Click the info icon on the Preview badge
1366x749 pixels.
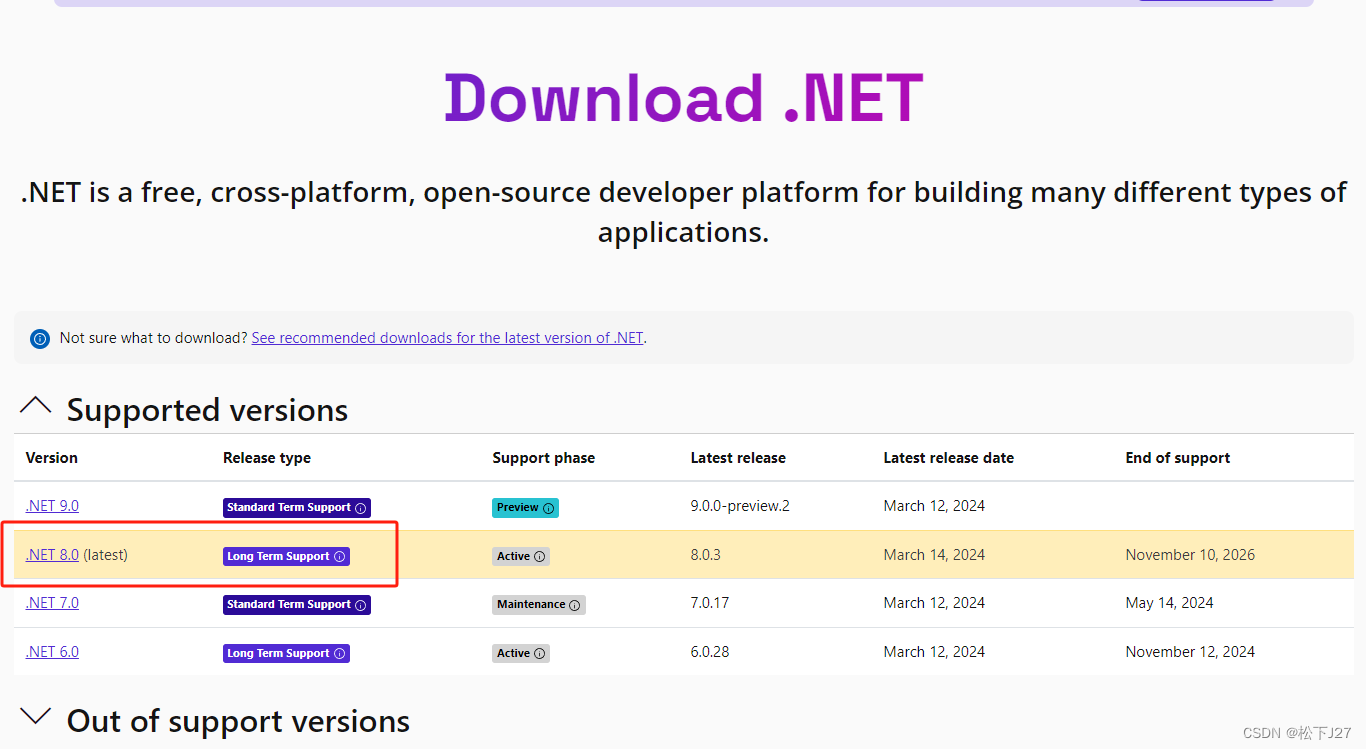(x=547, y=508)
